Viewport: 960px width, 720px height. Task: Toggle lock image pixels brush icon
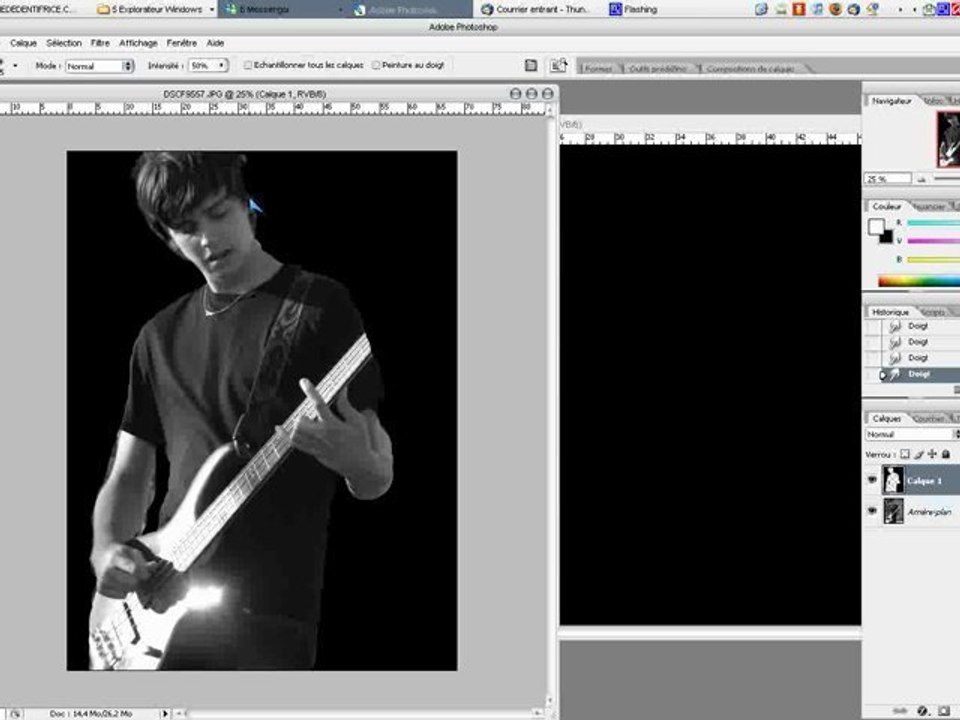[x=918, y=454]
